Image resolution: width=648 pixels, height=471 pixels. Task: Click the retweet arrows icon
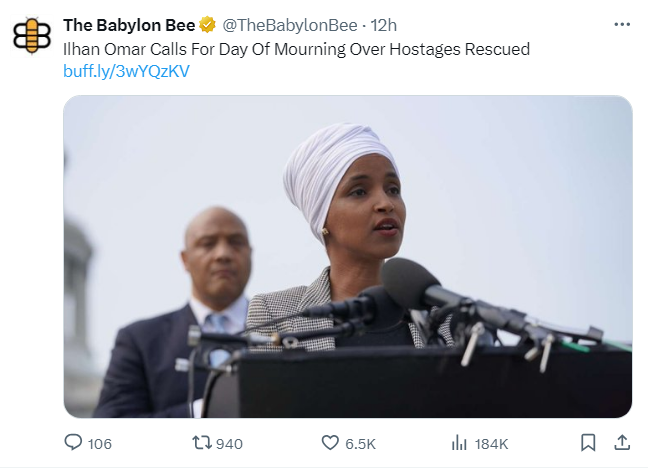202,443
